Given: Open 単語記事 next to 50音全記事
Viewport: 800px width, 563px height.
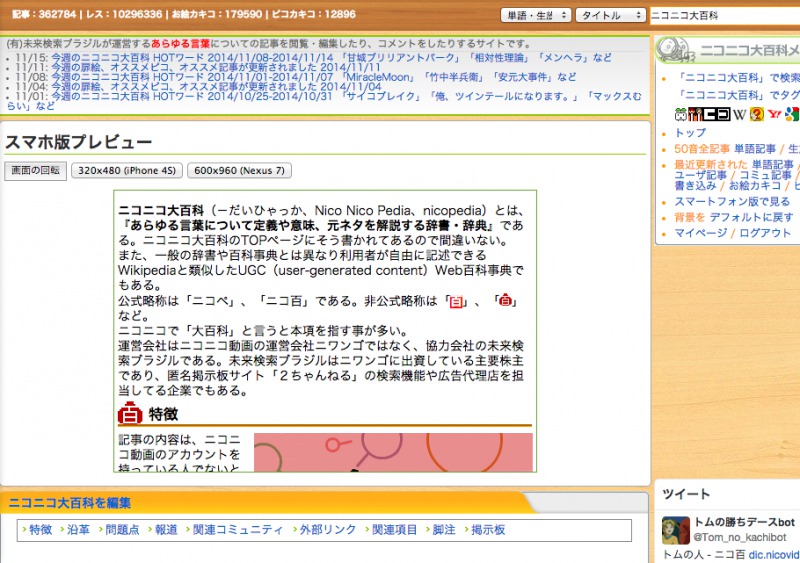Looking at the screenshot, I should click(x=755, y=149).
